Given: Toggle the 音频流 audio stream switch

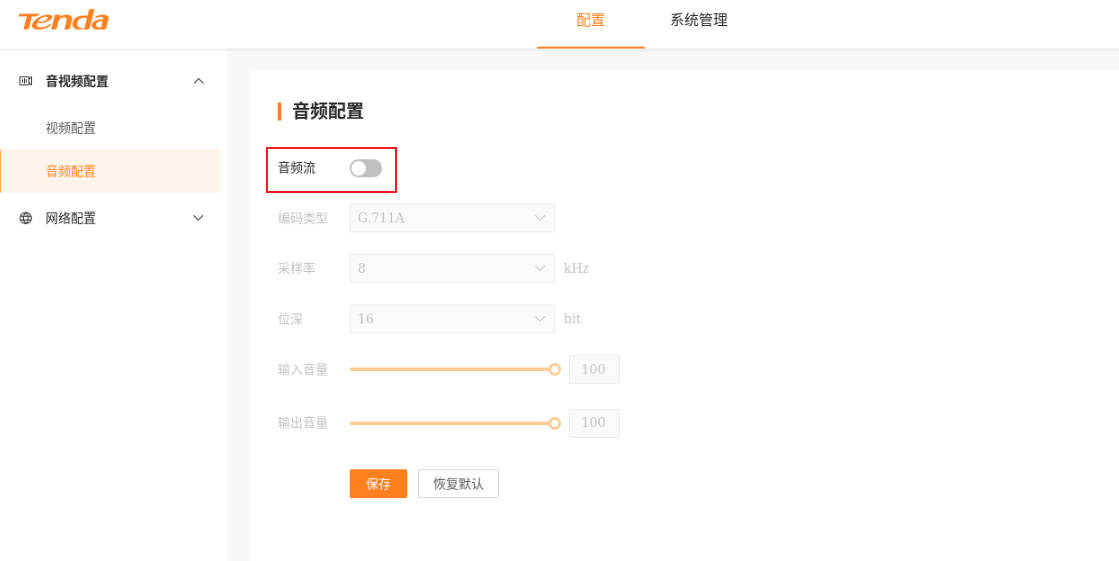Looking at the screenshot, I should click(x=365, y=168).
